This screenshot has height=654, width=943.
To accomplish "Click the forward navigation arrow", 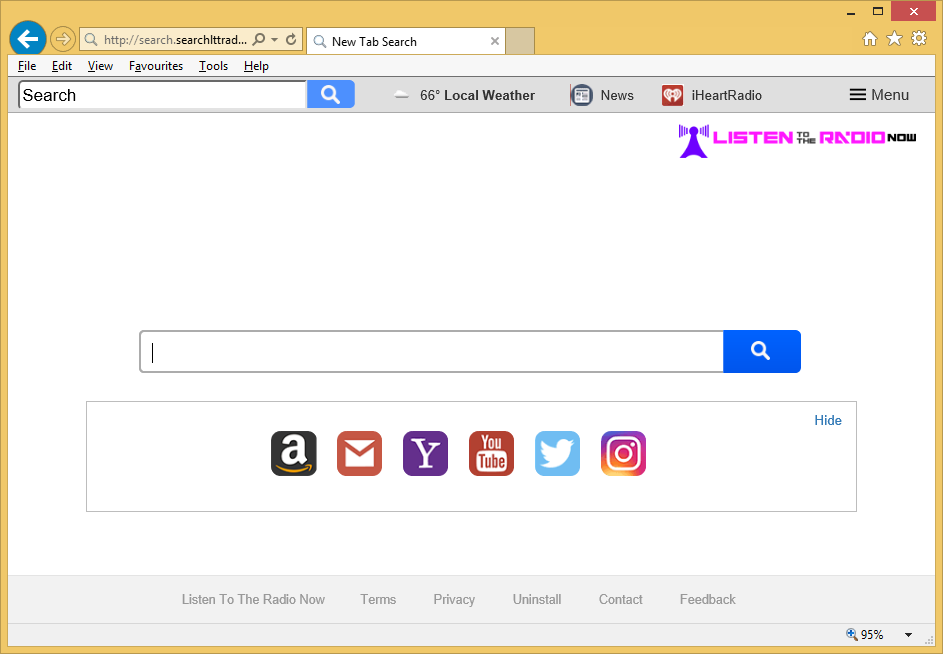I will (x=63, y=40).
